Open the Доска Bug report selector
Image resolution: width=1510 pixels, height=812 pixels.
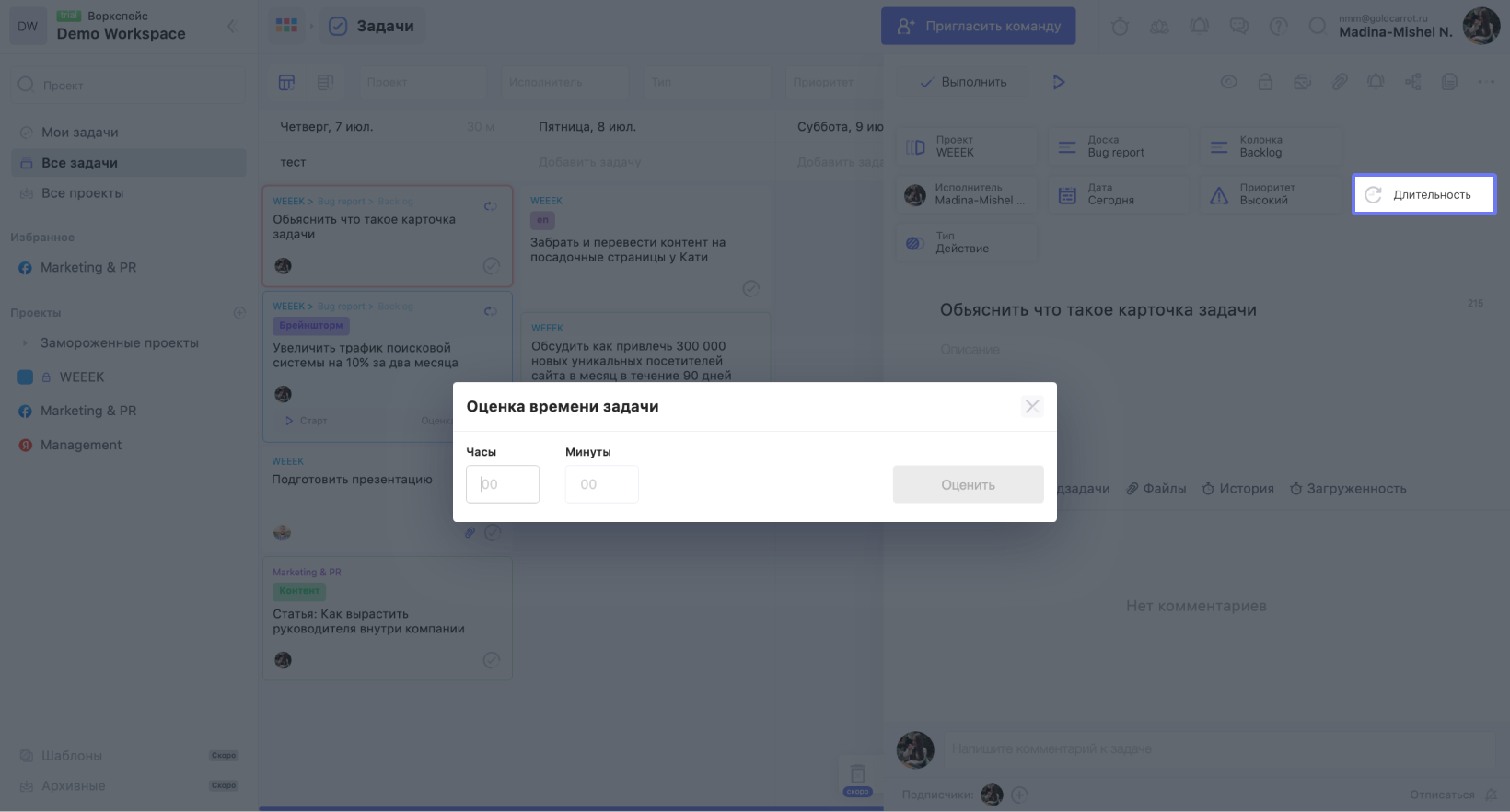(1119, 146)
